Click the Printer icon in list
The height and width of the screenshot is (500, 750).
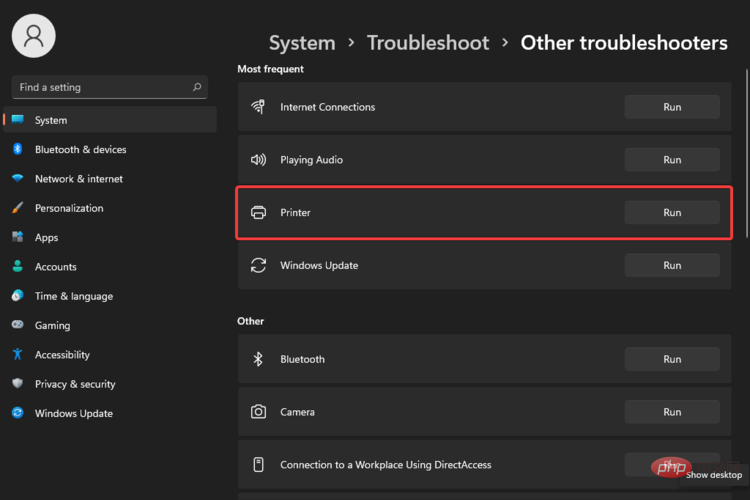258,213
